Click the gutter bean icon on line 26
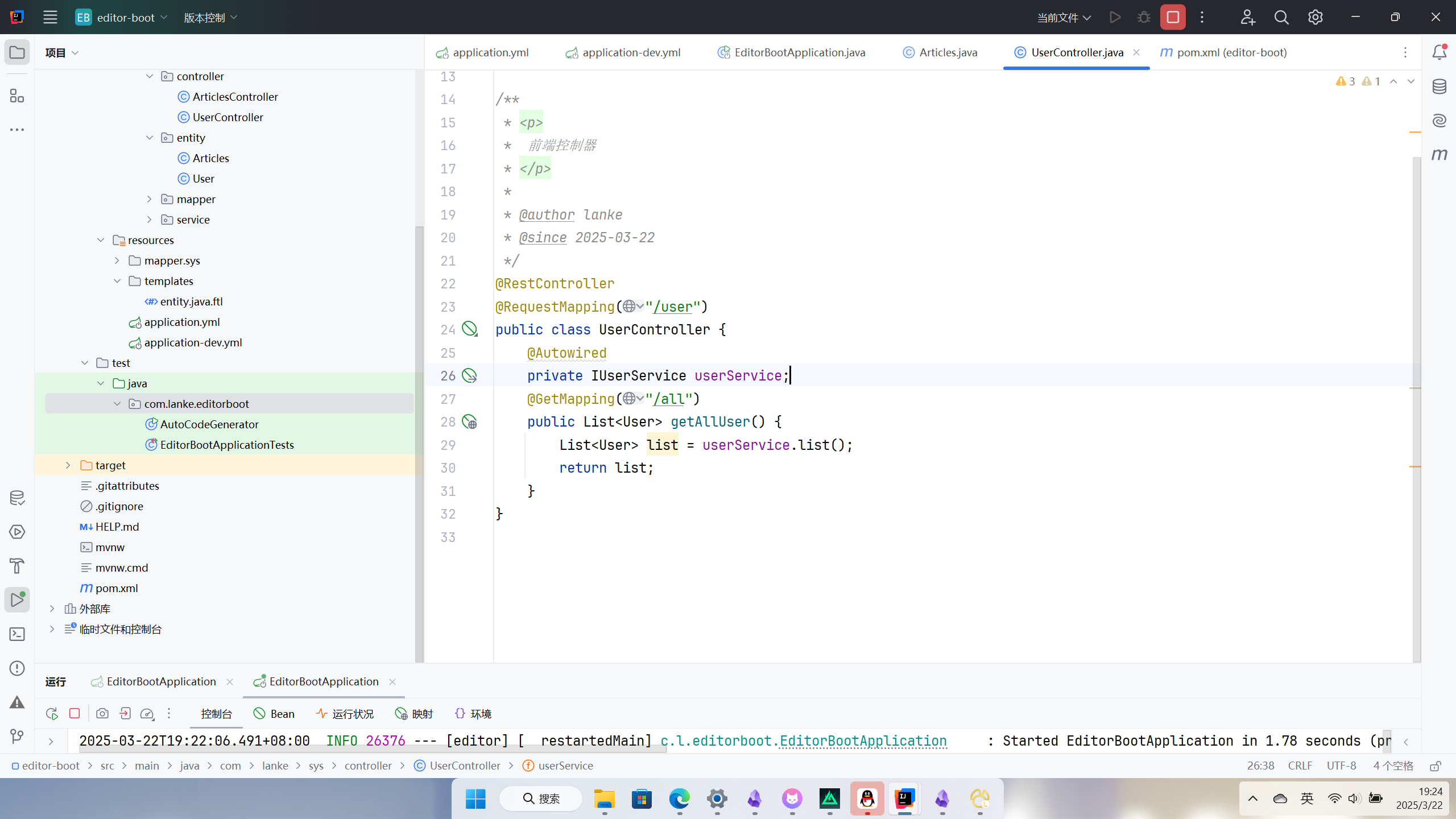Image resolution: width=1456 pixels, height=819 pixels. (469, 376)
